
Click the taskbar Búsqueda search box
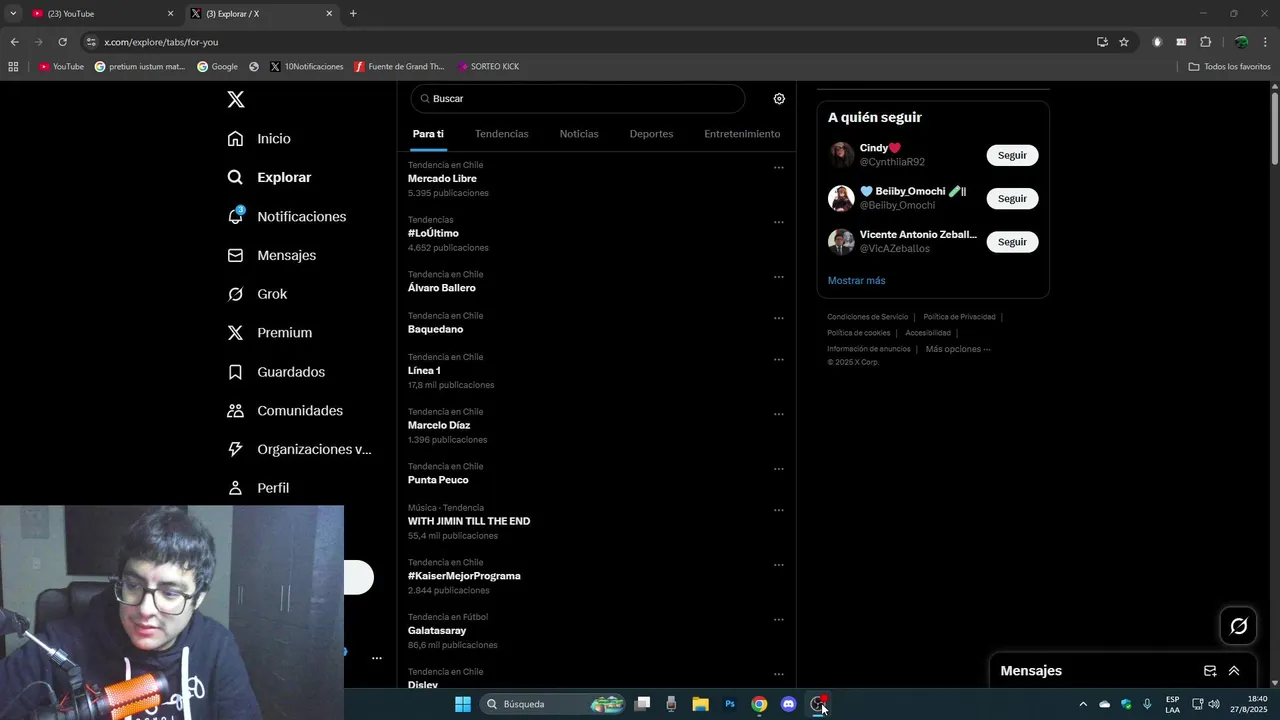click(553, 704)
